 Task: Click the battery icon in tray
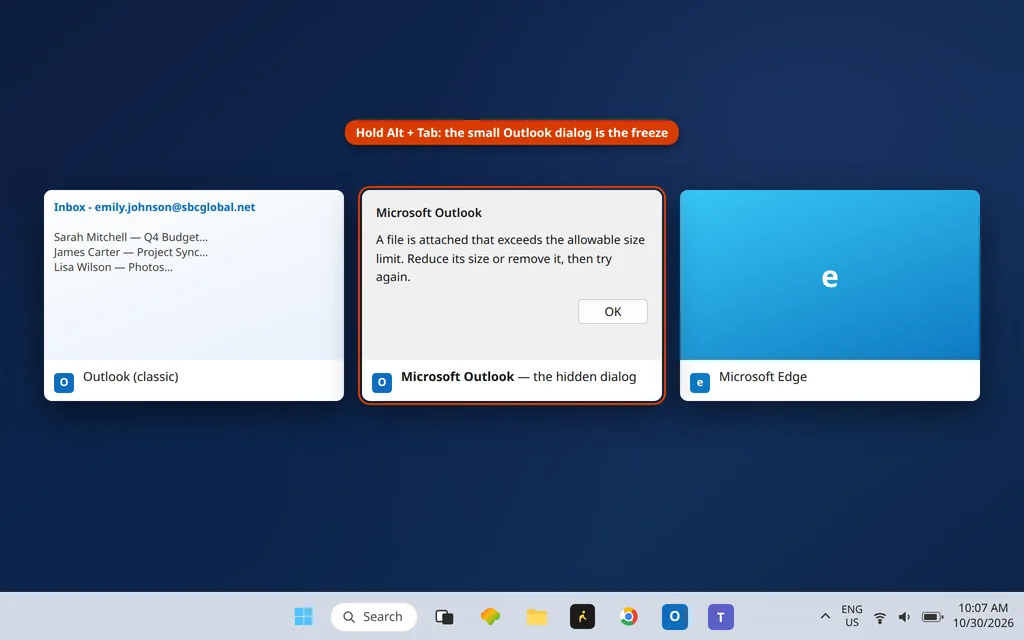[933, 616]
